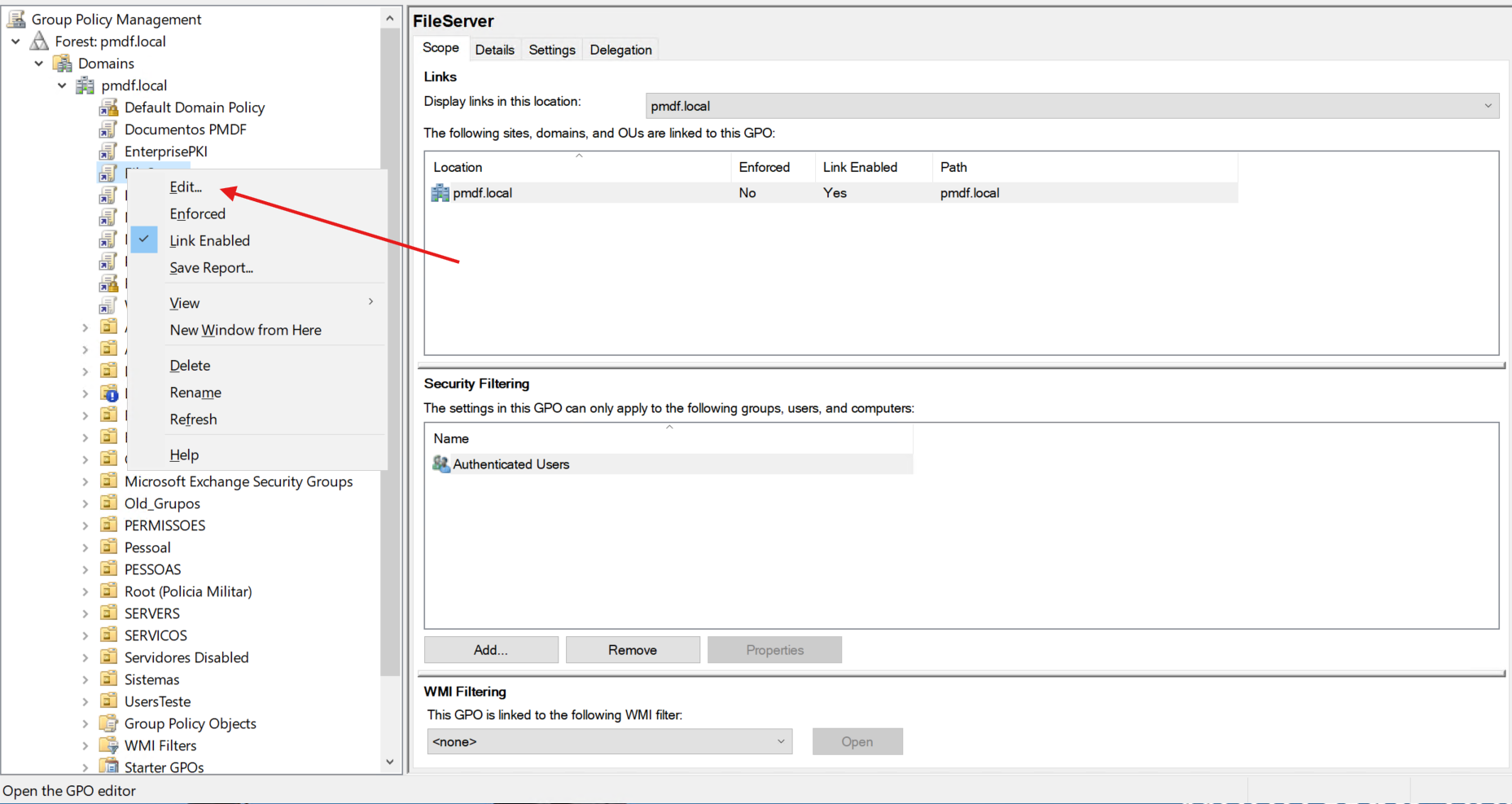Choose Edit... from the context menu
The height and width of the screenshot is (804, 1512).
coord(186,187)
